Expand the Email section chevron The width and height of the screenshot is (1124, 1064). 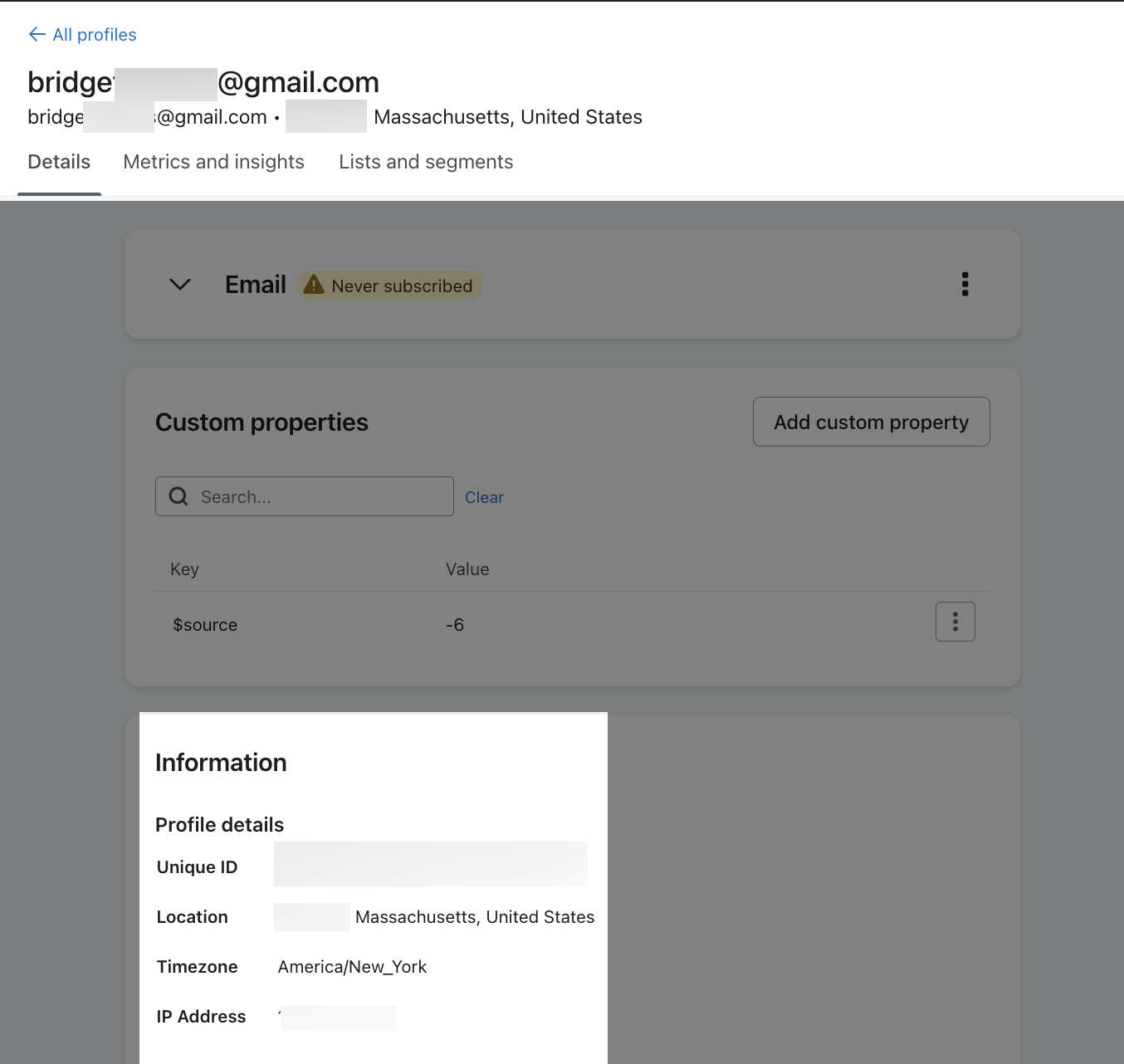(180, 285)
